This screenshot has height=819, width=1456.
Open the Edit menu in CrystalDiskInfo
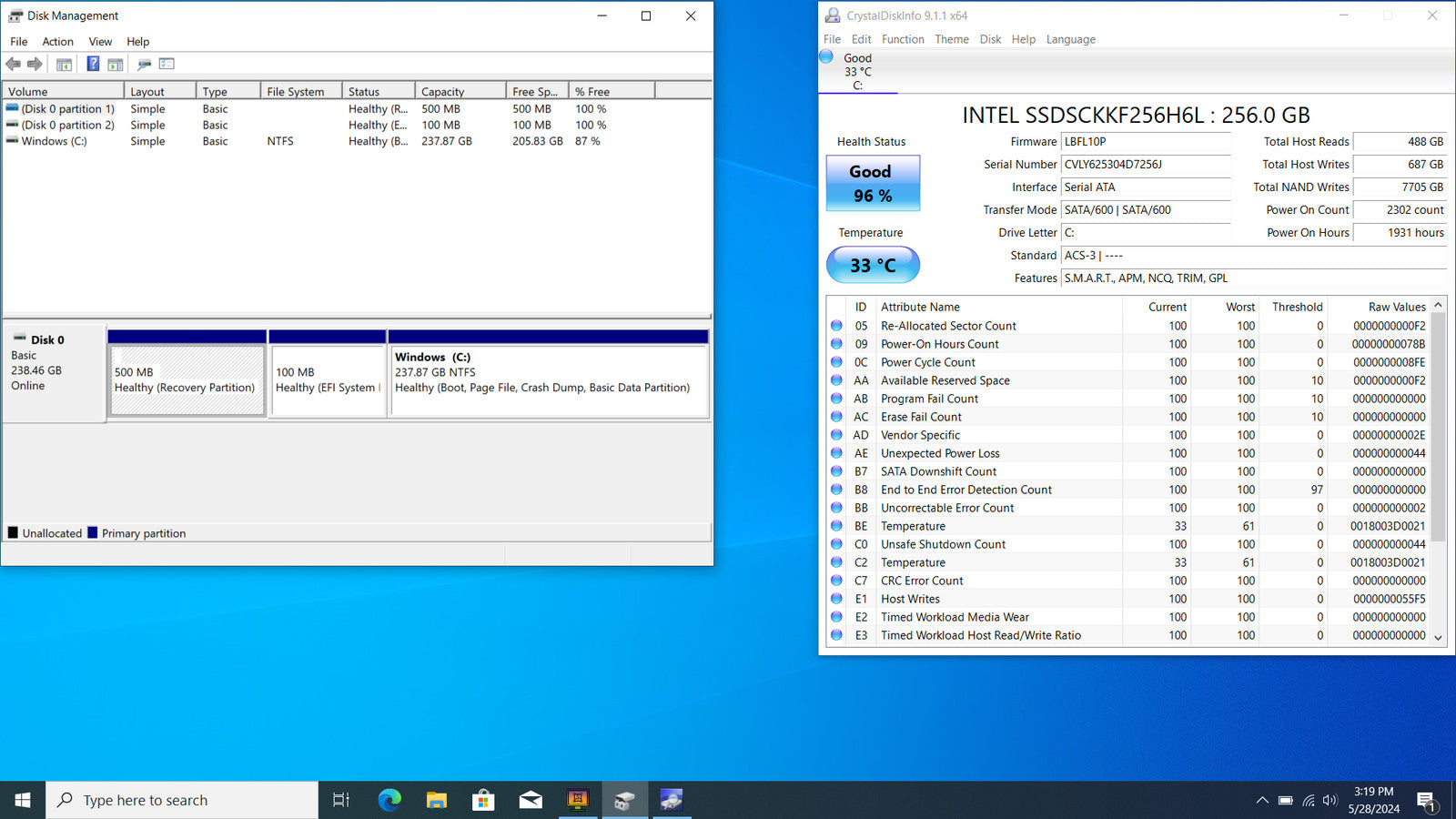click(861, 39)
